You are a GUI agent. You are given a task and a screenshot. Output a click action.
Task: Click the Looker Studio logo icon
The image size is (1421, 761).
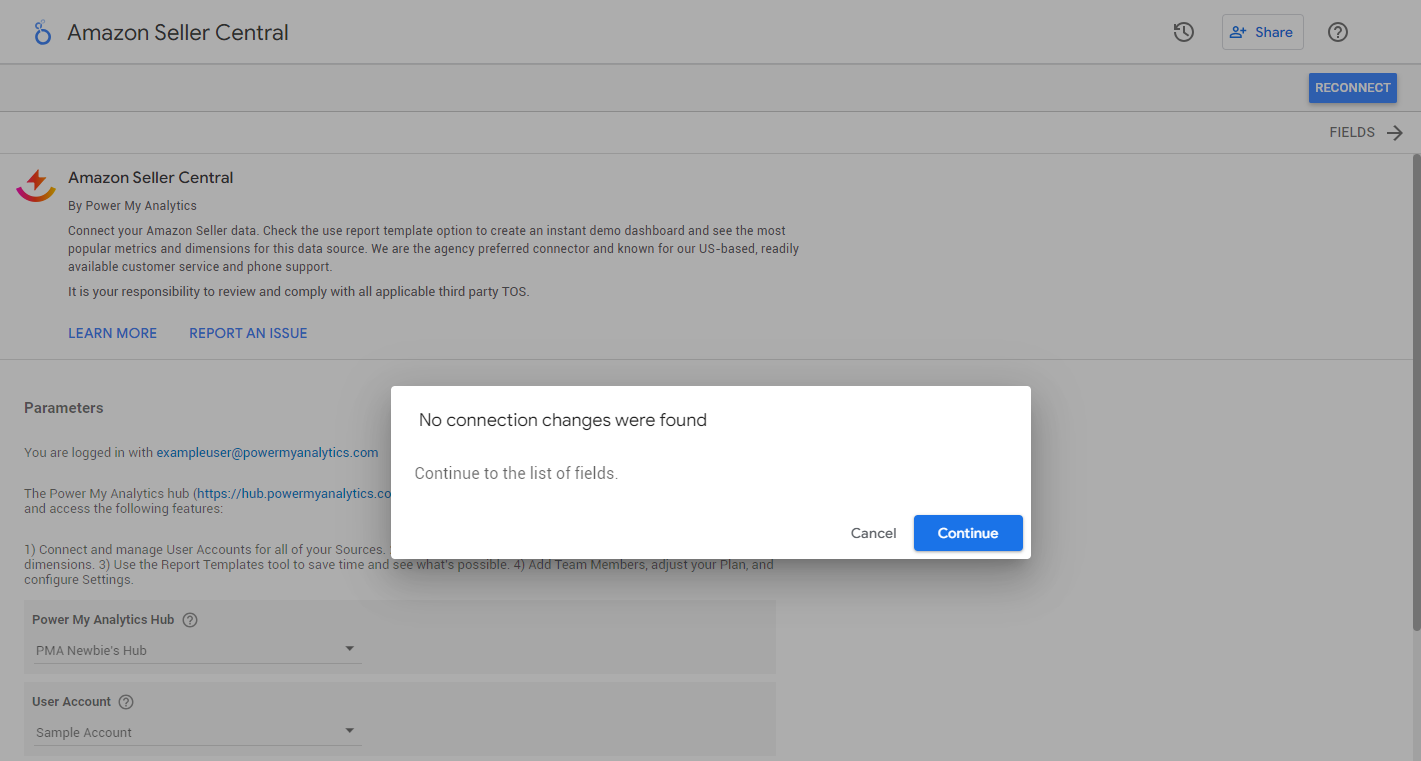tap(42, 33)
